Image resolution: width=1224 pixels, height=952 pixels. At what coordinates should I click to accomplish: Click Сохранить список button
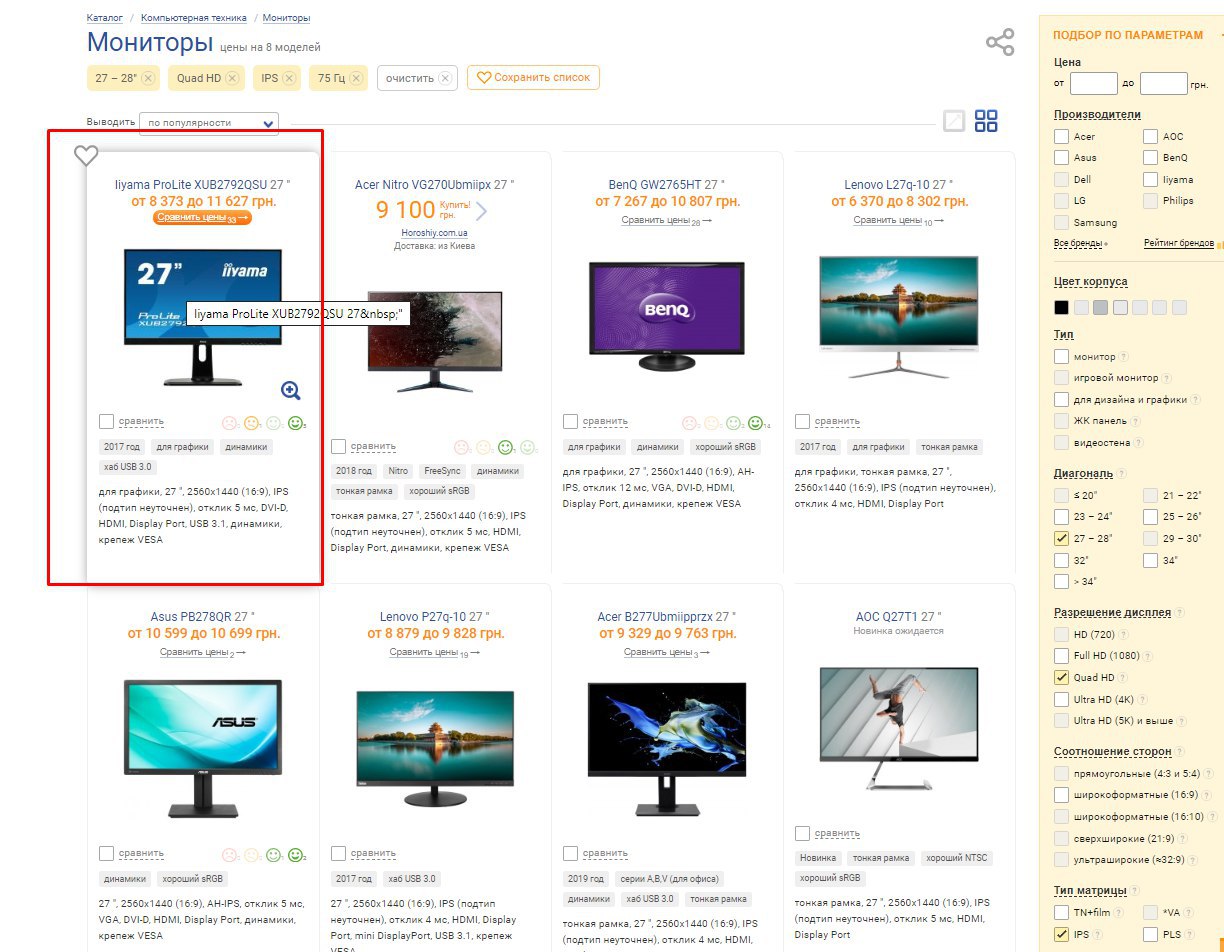(533, 77)
